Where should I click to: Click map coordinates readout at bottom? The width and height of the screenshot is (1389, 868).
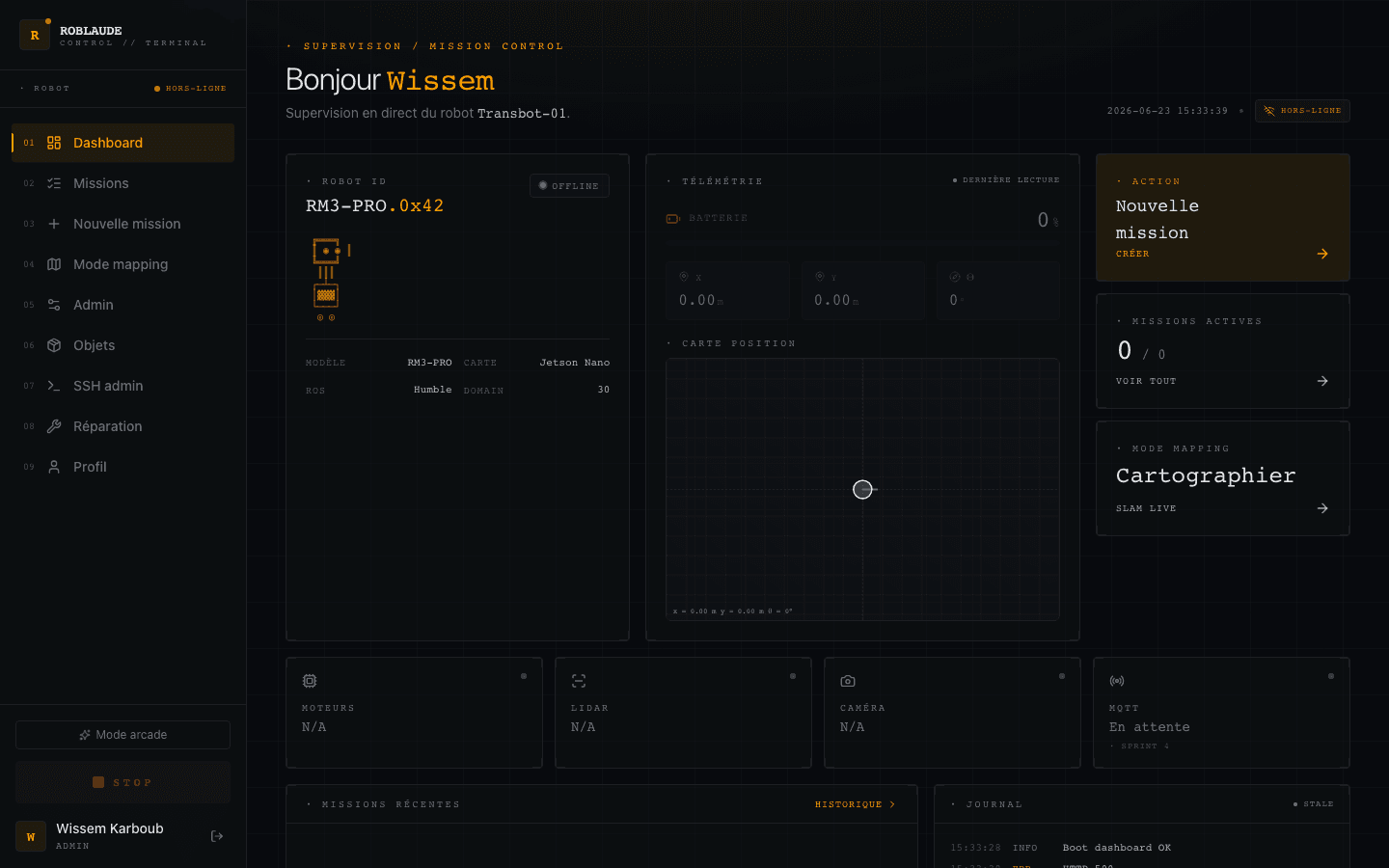pos(733,611)
